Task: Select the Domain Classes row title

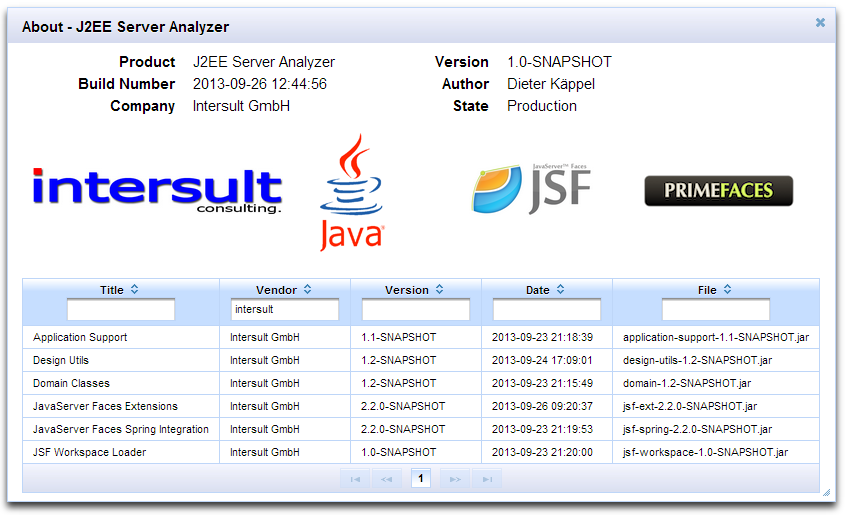Action: pyautogui.click(x=71, y=383)
